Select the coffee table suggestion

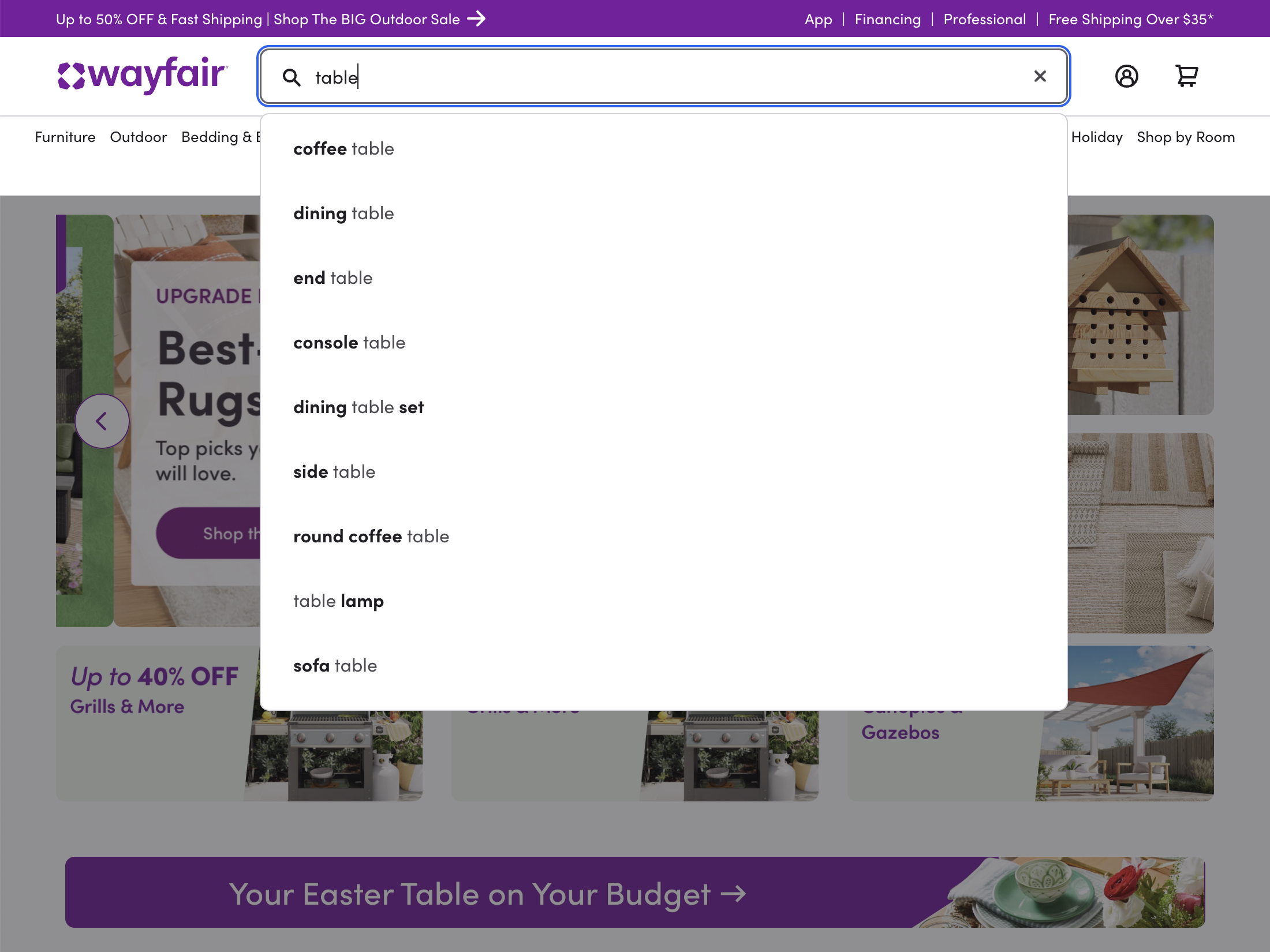click(343, 148)
